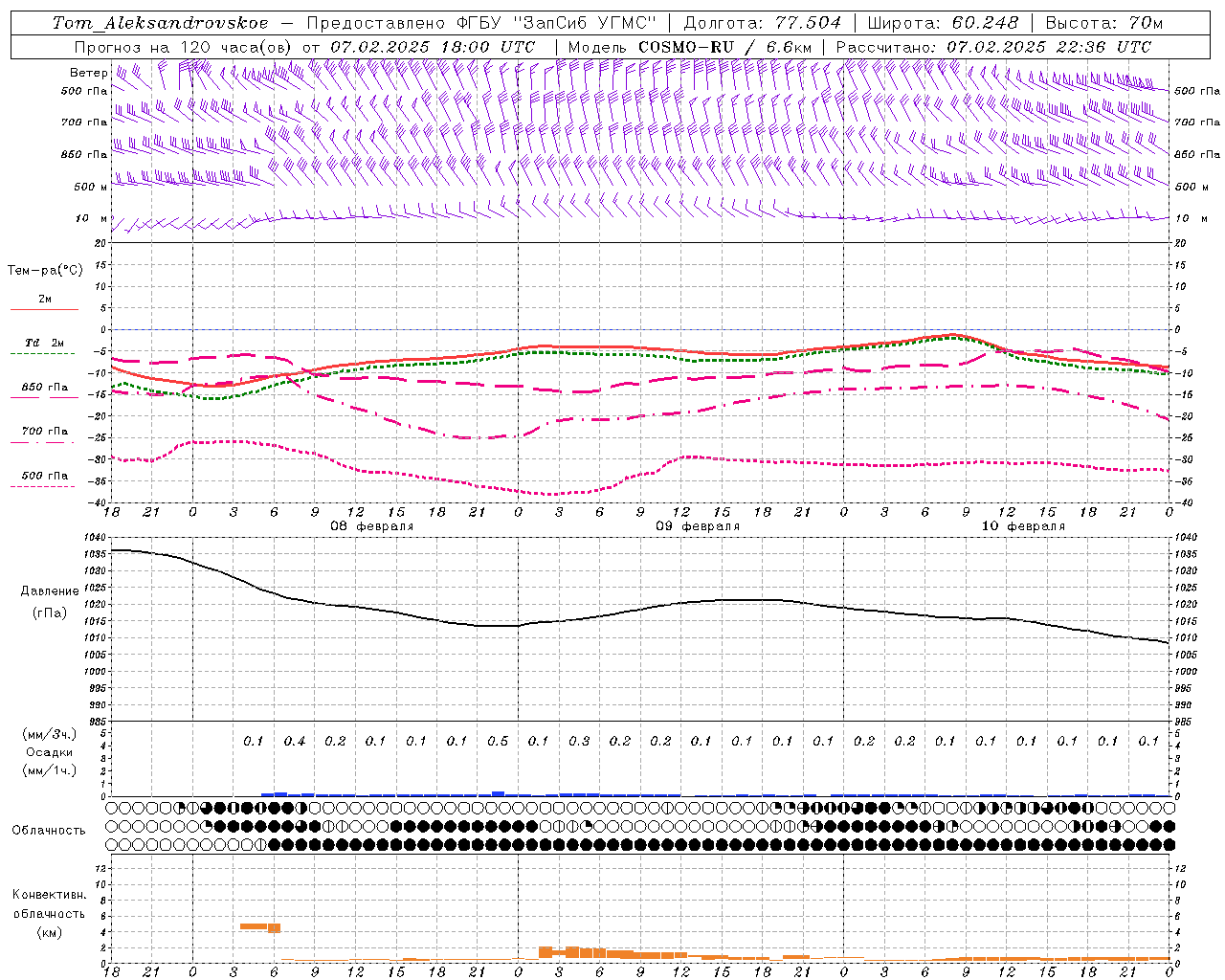Select the forecast start time 07.02.2025 18:00 UTC

[x=433, y=47]
